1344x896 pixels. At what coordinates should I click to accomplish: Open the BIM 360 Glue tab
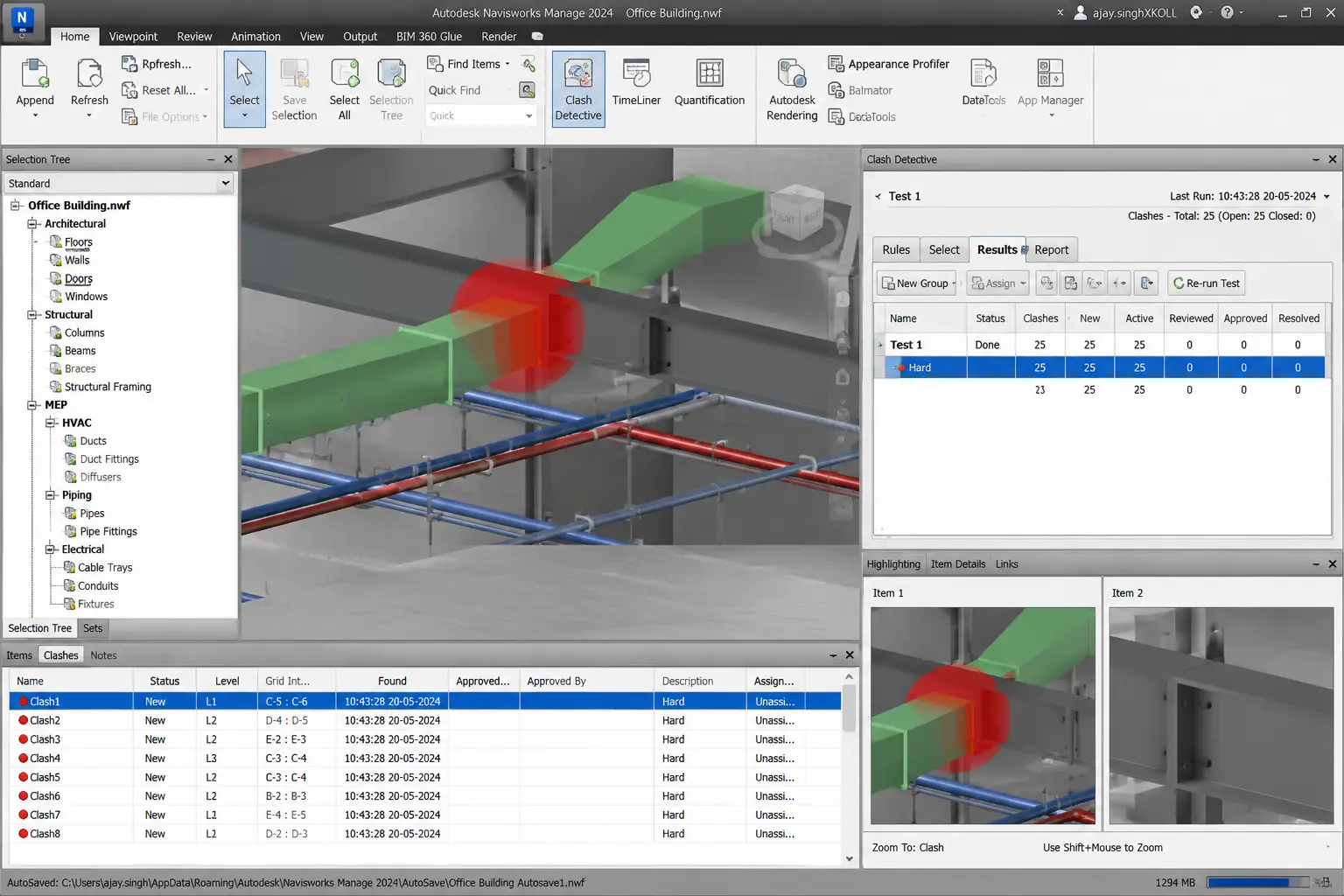[x=429, y=37]
